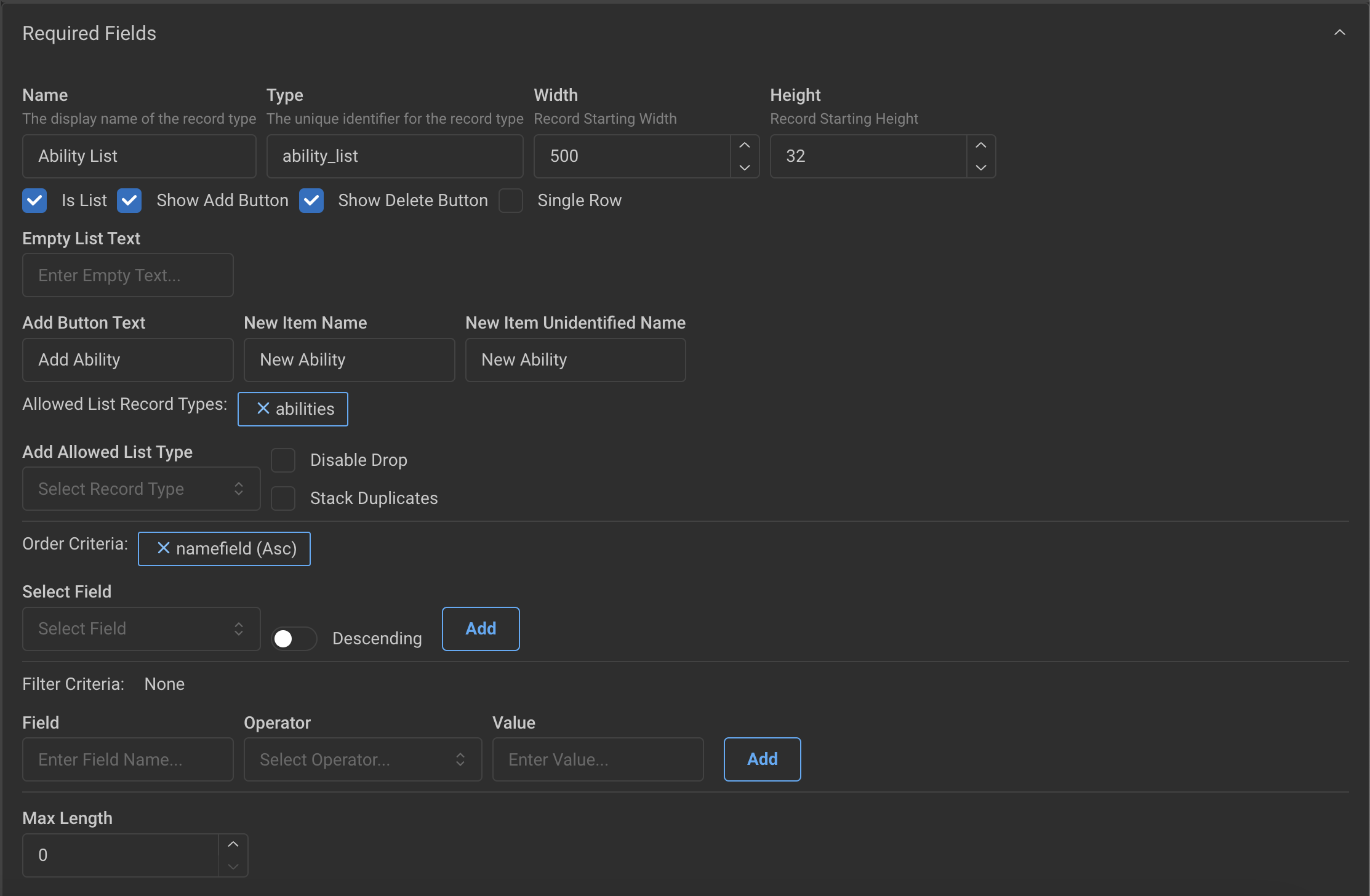Image resolution: width=1370 pixels, height=896 pixels.
Task: Toggle the Descending sort switch
Action: pos(294,638)
